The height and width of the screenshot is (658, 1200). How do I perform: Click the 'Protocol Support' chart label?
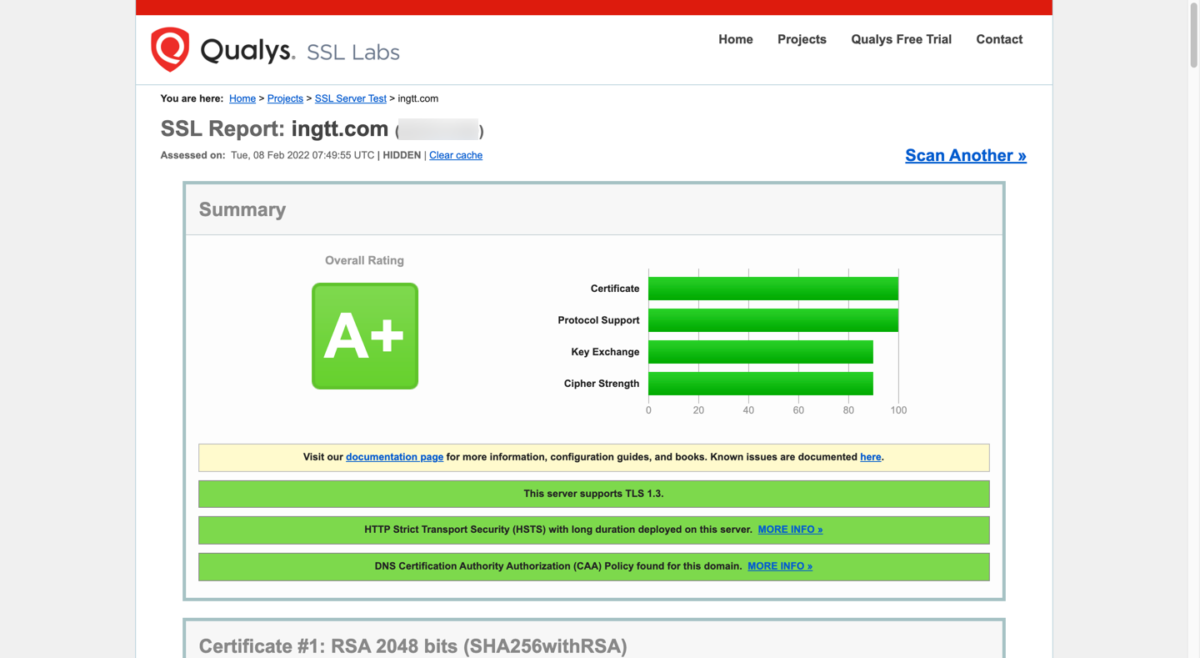point(598,320)
